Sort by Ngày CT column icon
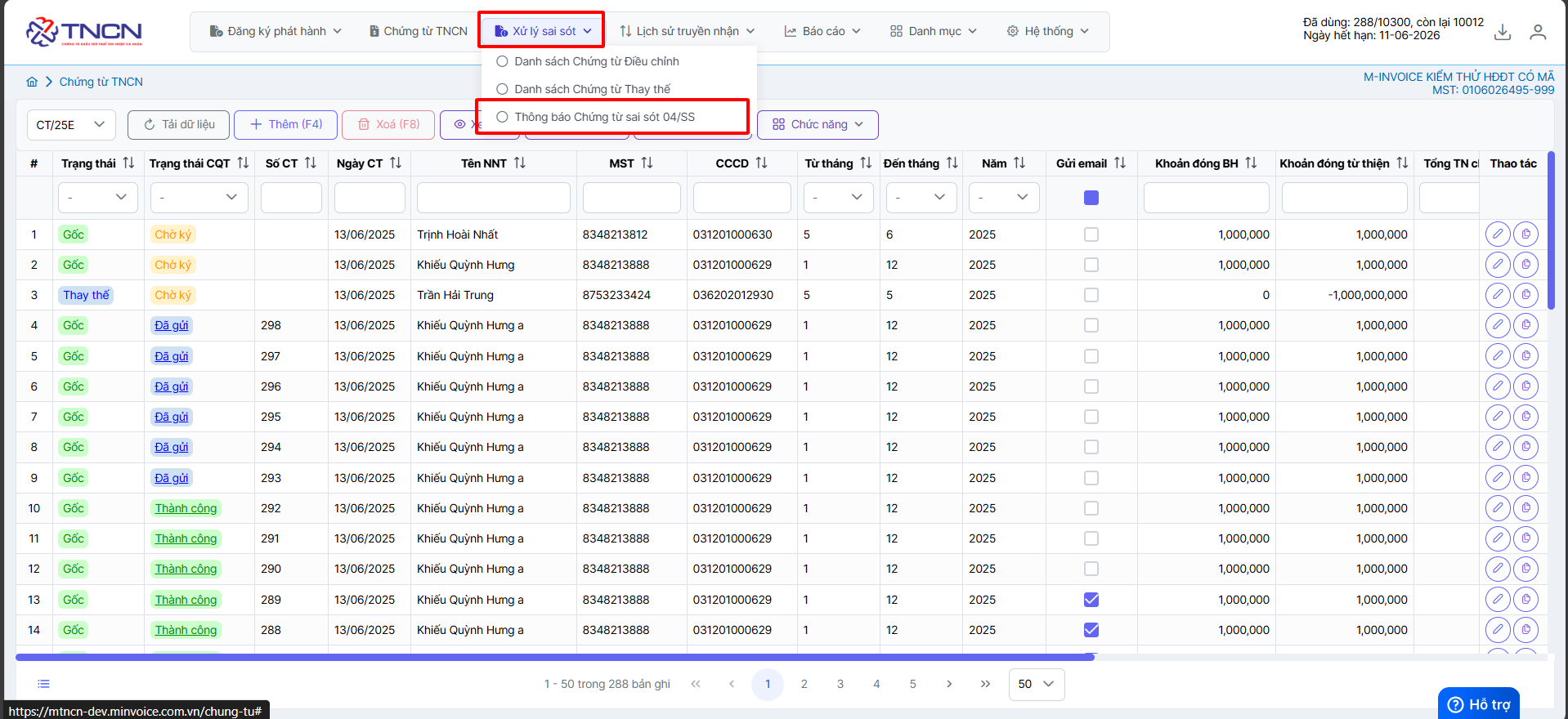Viewport: 1568px width, 719px height. click(x=396, y=163)
